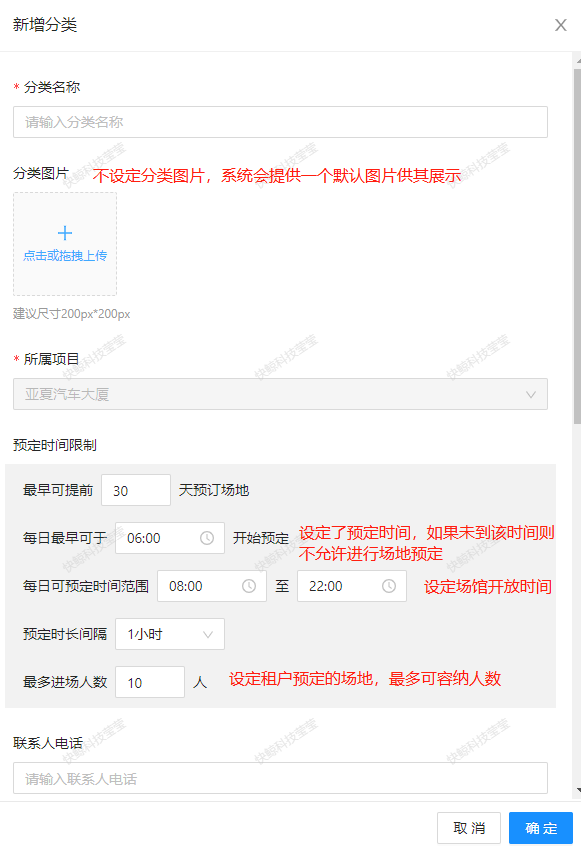Expand the 所属项目 dropdown chevron
This screenshot has width=581, height=849.
click(x=531, y=394)
